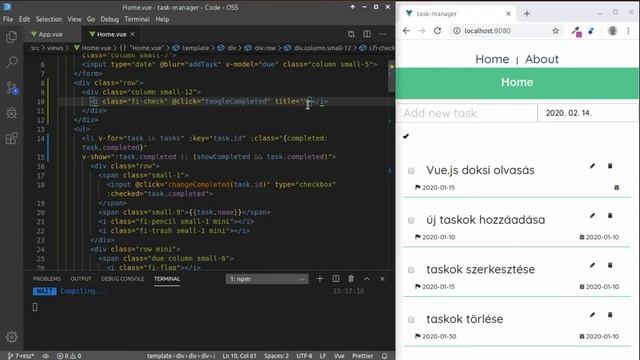Split the terminal panel

click(x=336, y=279)
